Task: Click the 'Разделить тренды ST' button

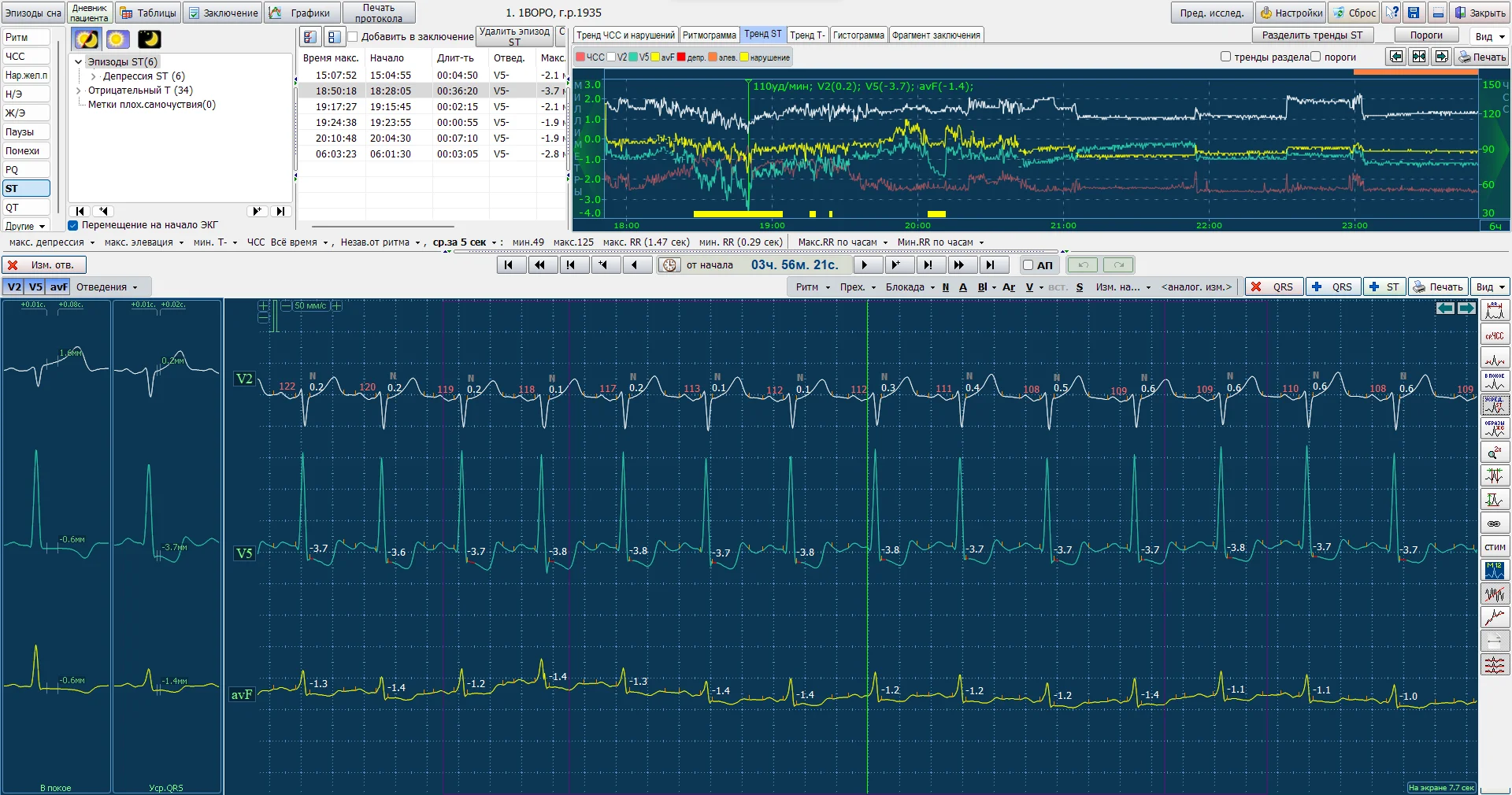Action: (1312, 35)
